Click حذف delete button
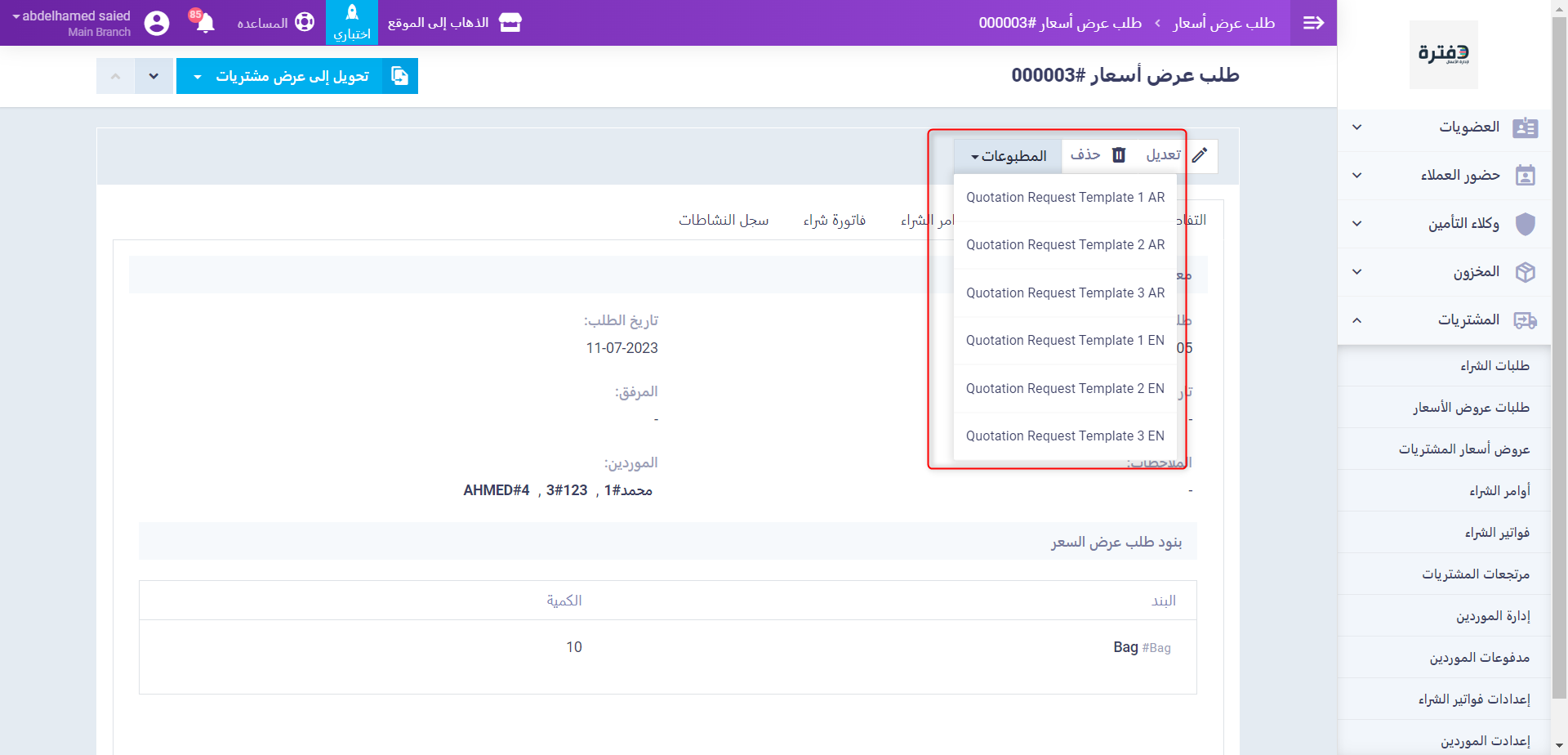 pyautogui.click(x=1098, y=155)
